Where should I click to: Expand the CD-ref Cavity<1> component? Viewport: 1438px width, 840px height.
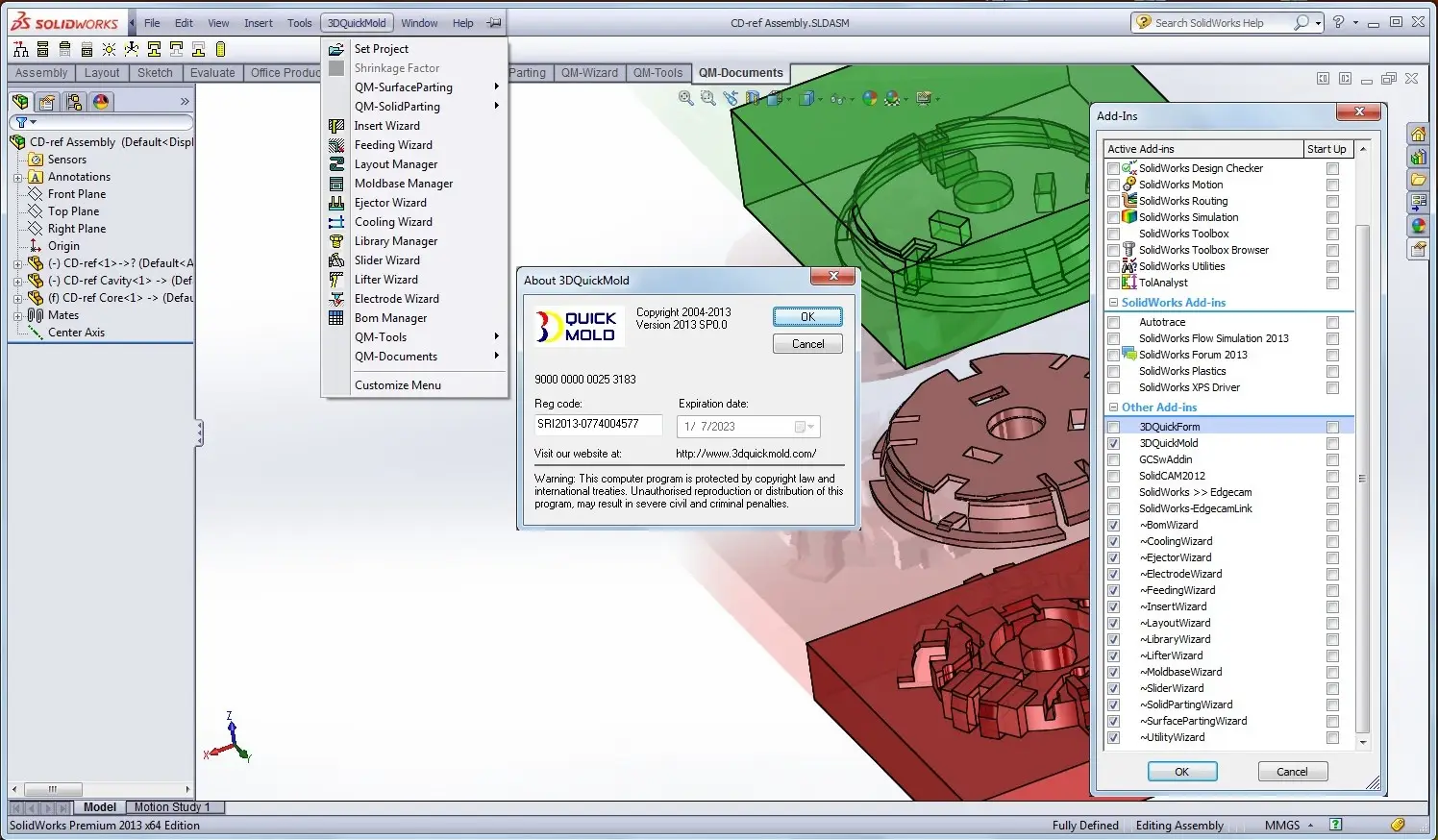(17, 281)
